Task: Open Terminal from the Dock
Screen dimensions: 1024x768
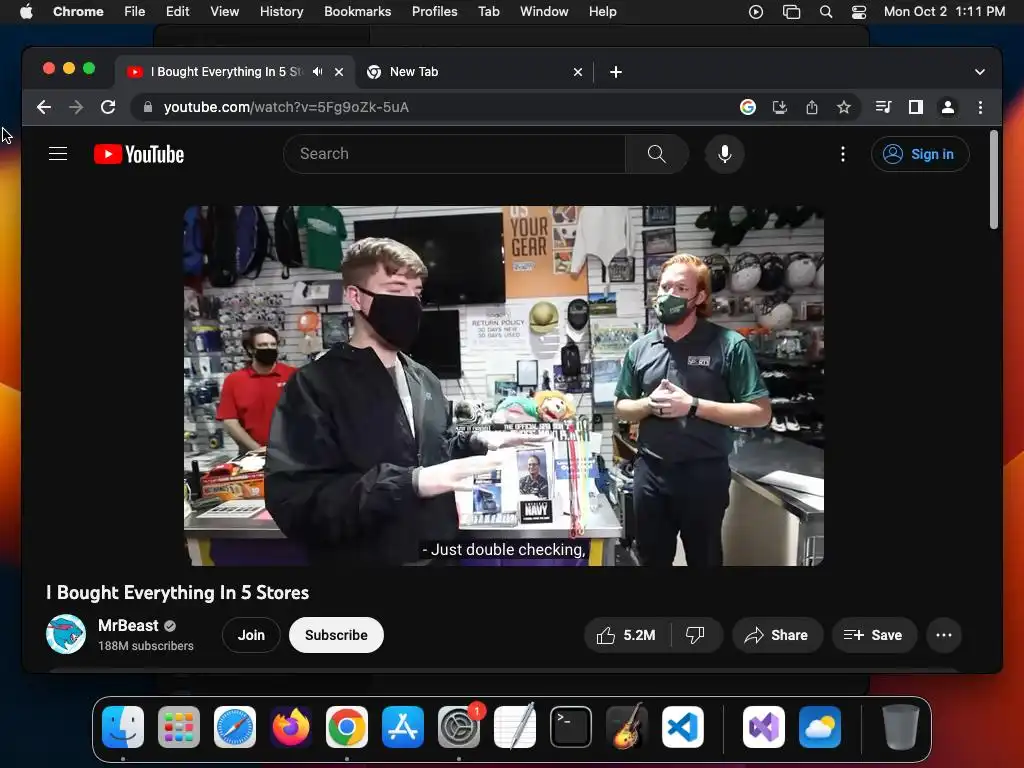Action: [x=571, y=727]
